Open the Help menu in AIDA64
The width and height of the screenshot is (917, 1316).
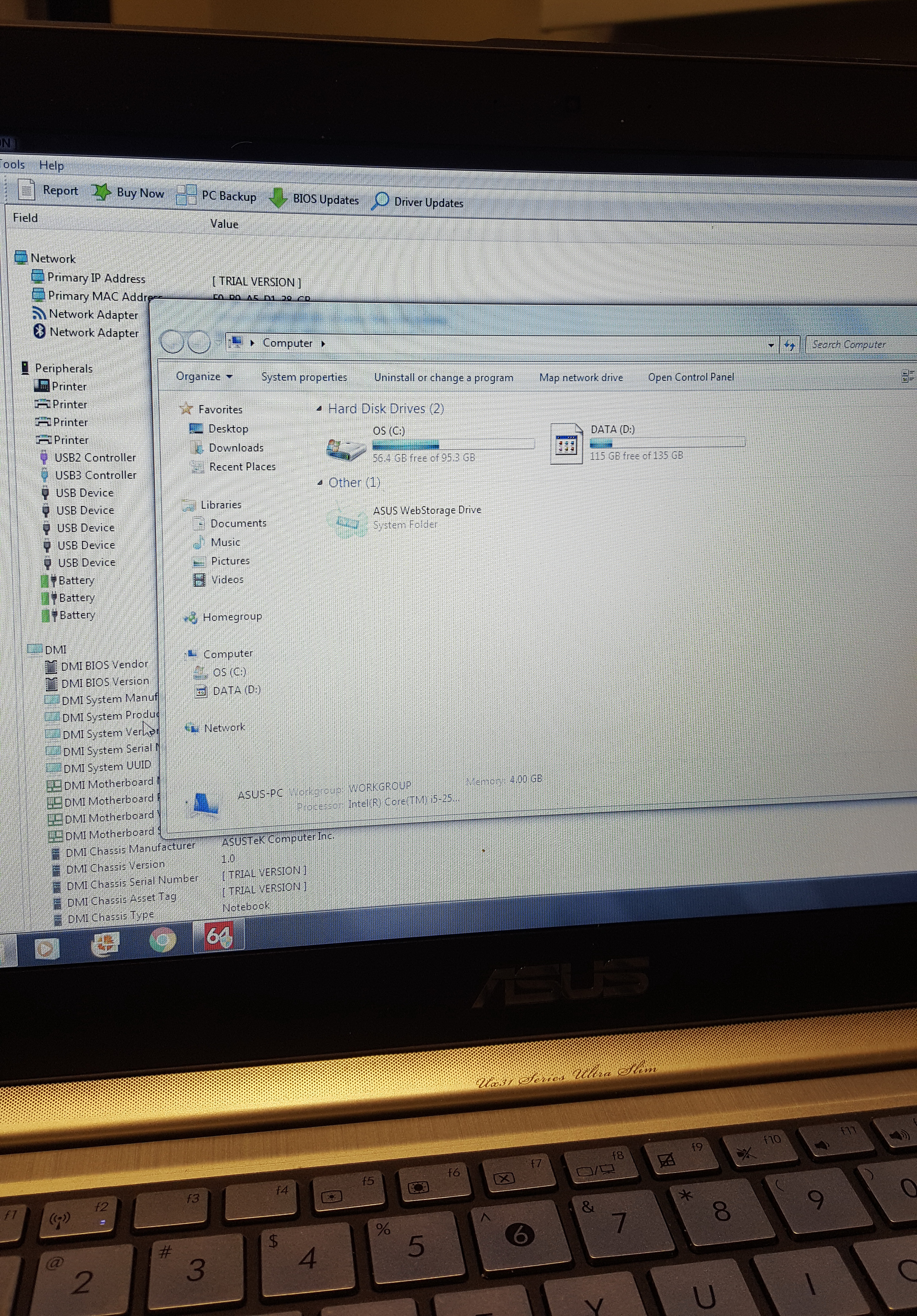coord(52,165)
